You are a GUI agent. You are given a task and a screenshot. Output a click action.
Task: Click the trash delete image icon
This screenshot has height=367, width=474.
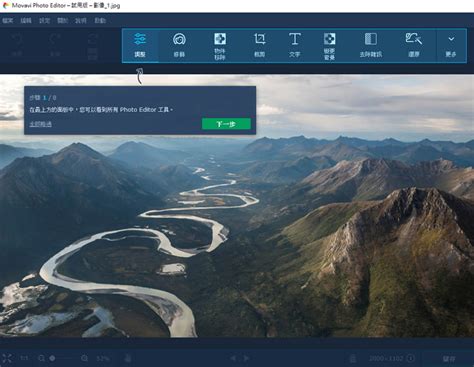click(x=353, y=359)
